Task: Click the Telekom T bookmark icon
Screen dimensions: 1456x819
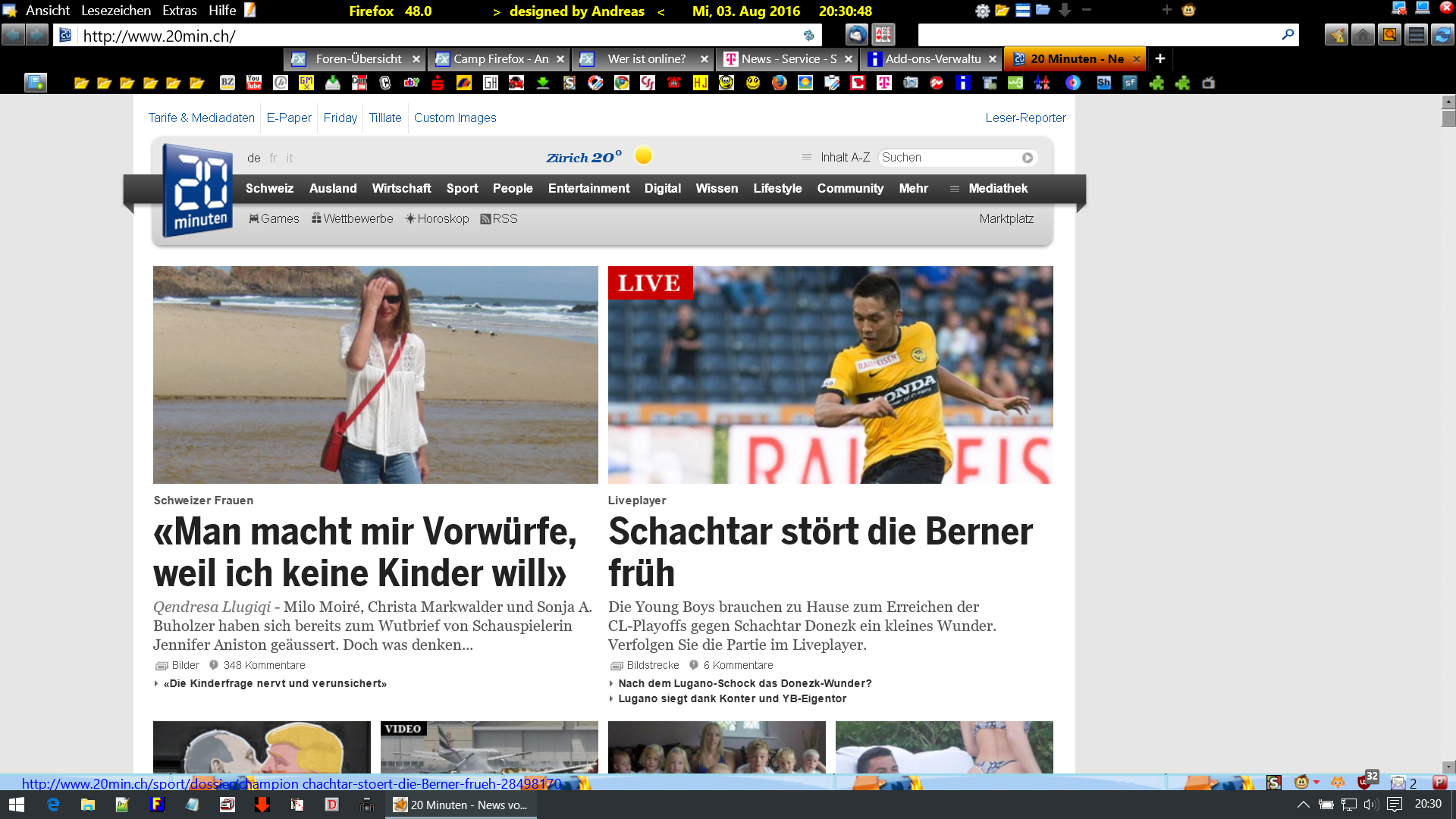Action: click(884, 83)
